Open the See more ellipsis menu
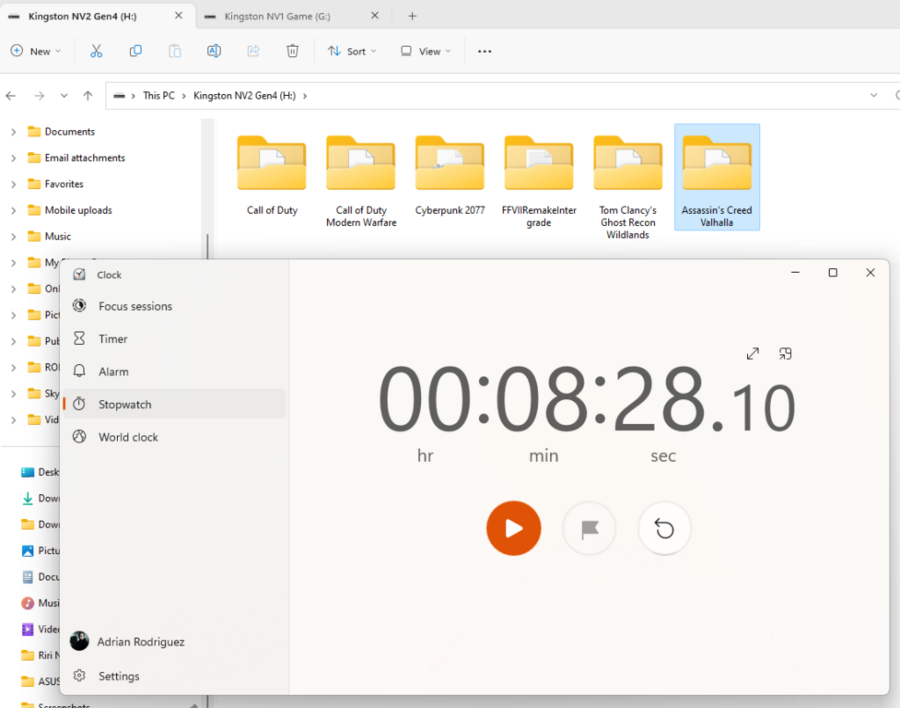Screen dimensions: 900x708 [484, 51]
